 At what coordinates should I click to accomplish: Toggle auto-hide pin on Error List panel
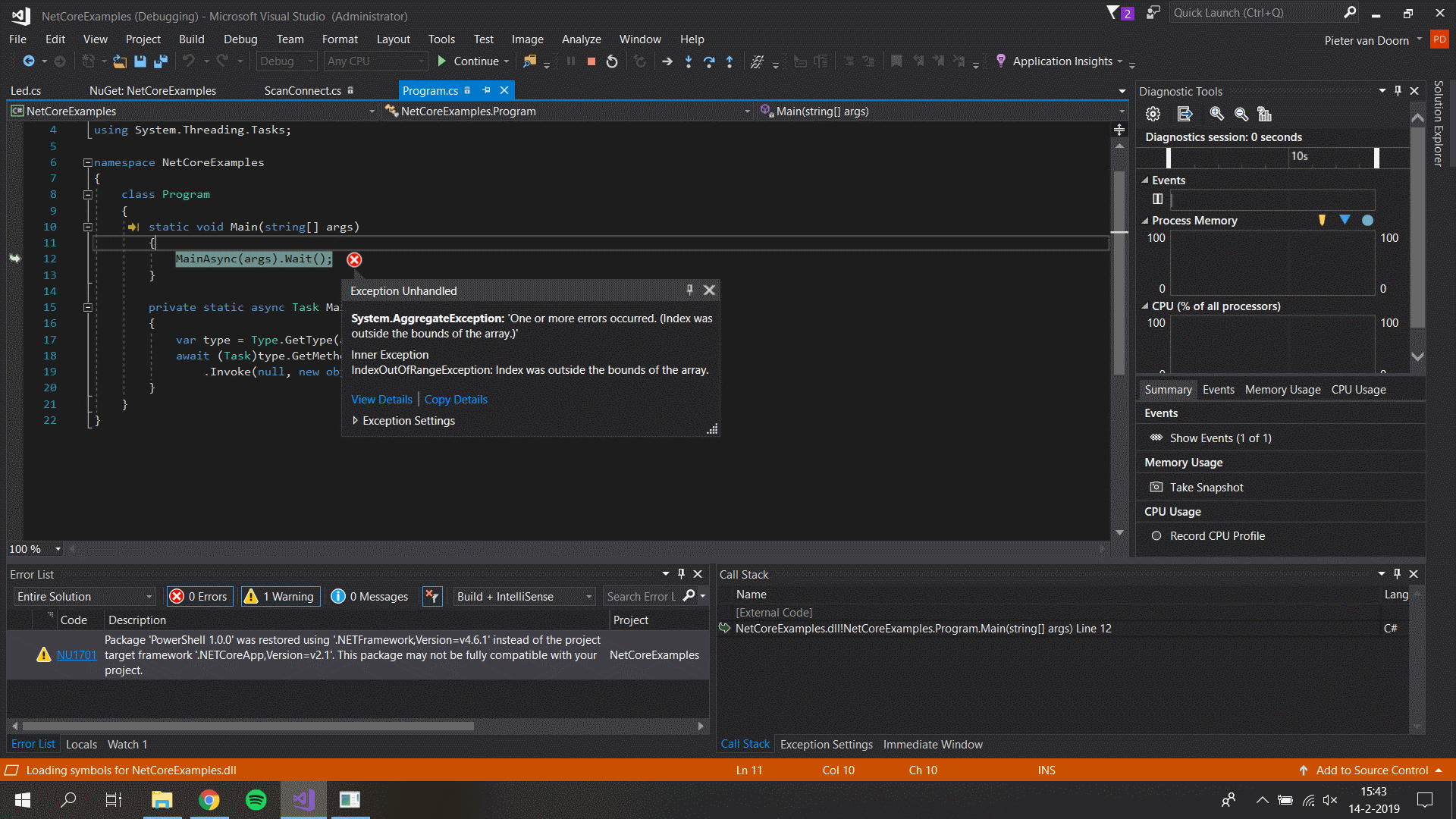681,574
